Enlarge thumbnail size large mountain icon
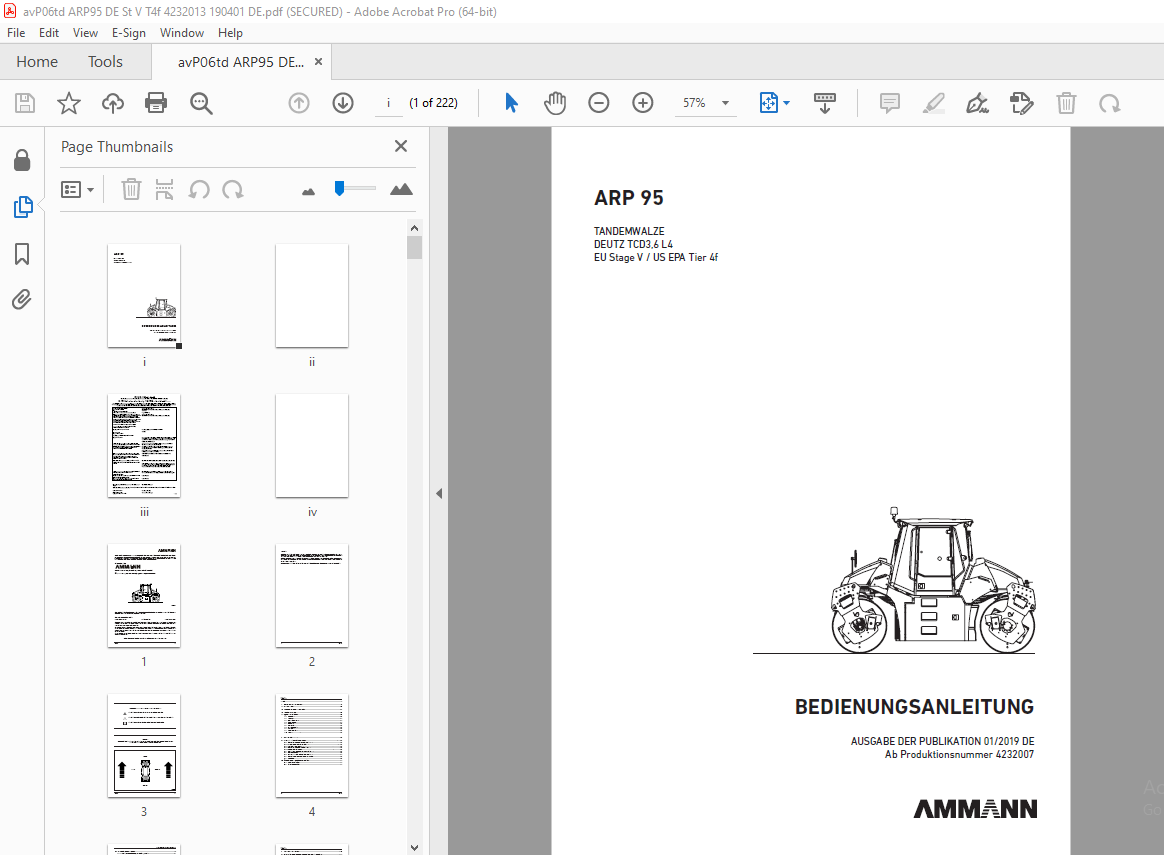The height and width of the screenshot is (855, 1164). 401,189
